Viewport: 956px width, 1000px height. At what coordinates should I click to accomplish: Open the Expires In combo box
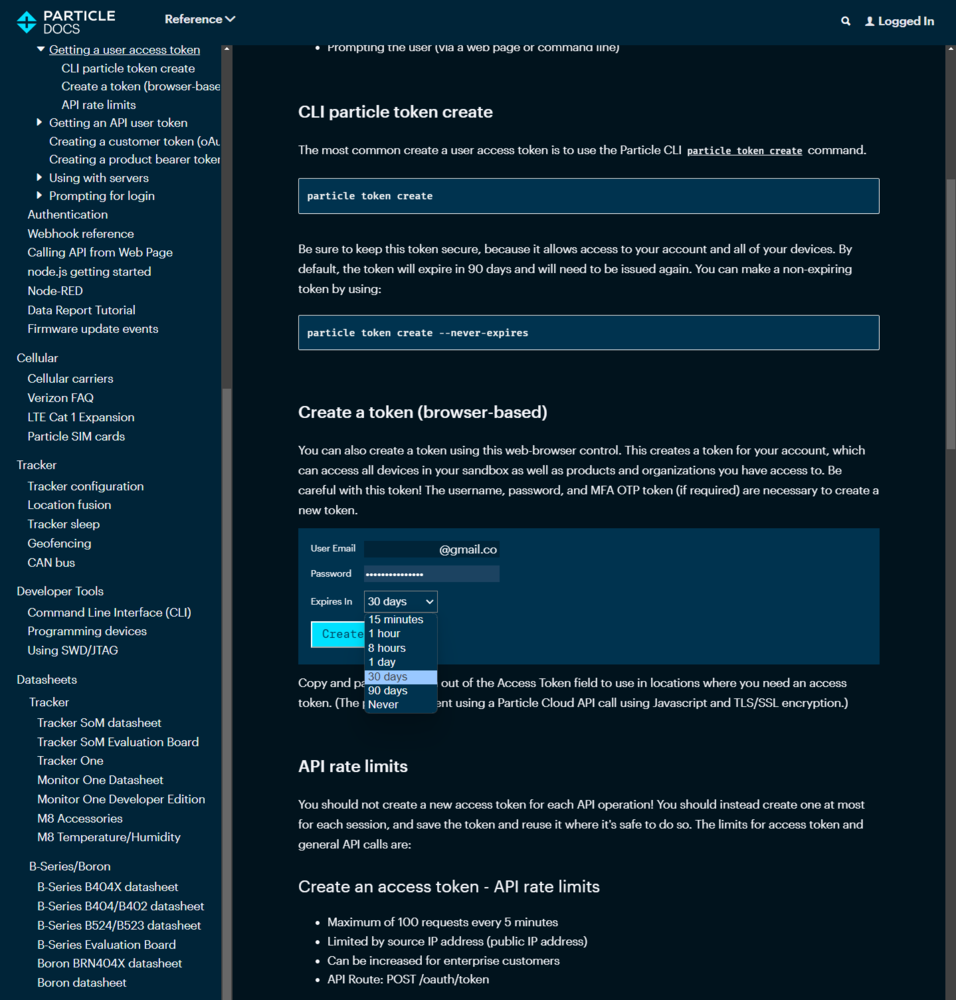(x=401, y=601)
